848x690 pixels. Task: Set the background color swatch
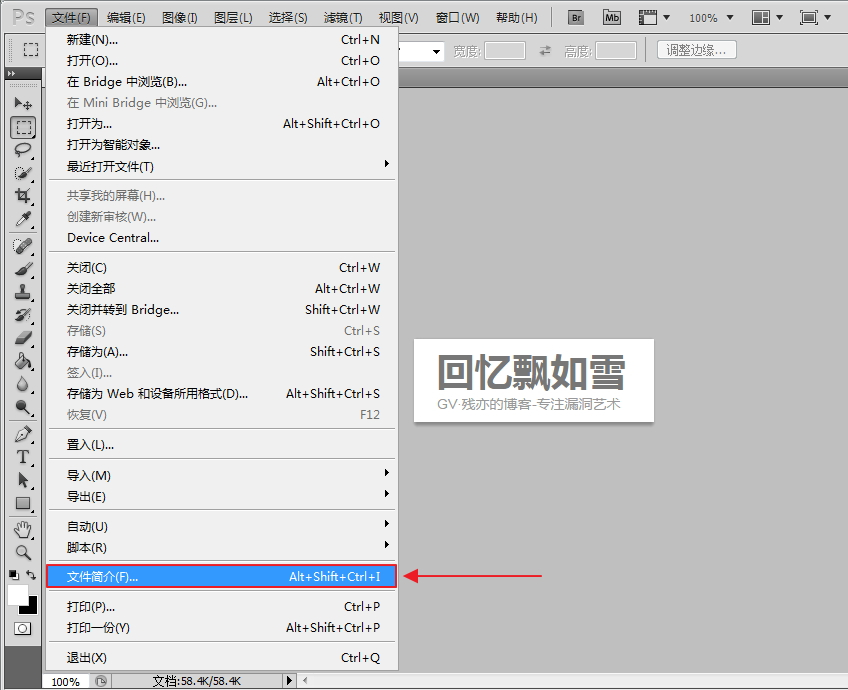click(x=31, y=609)
